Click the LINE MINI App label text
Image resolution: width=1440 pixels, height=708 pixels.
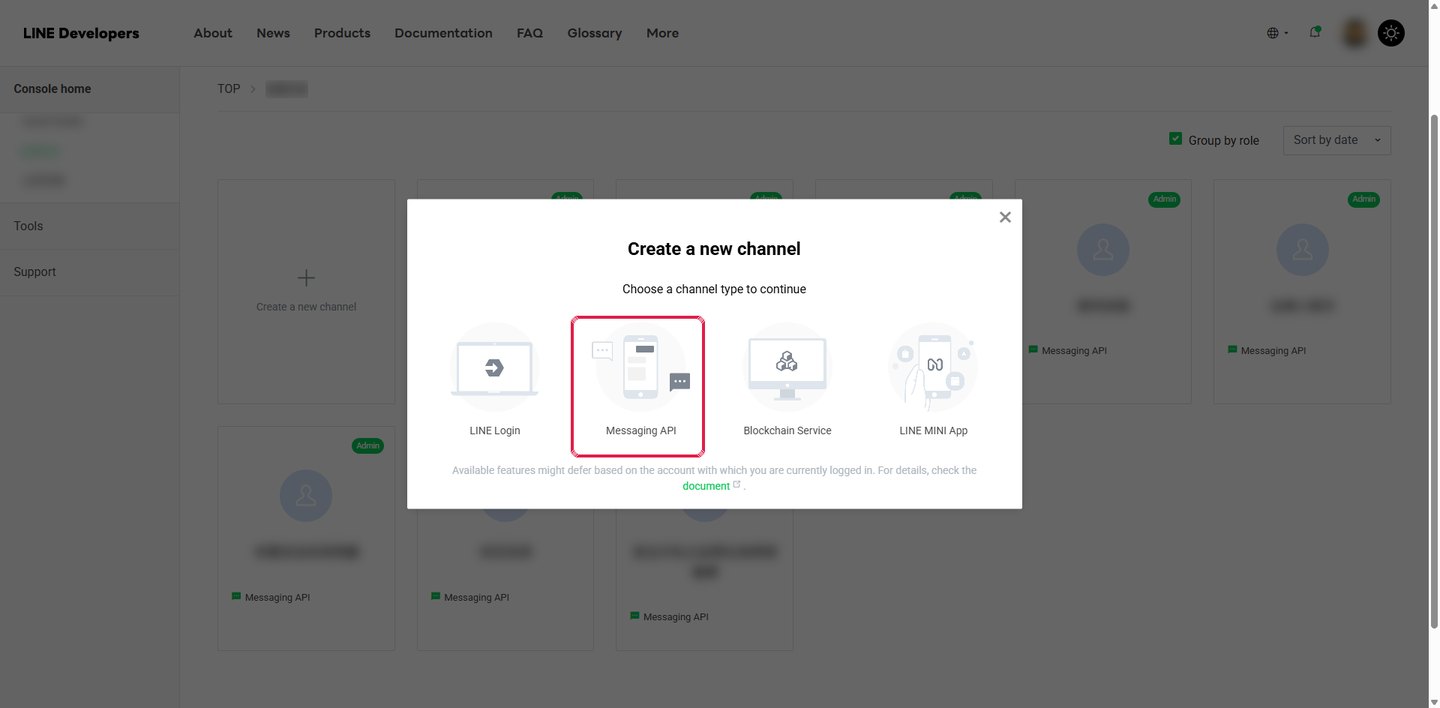click(x=933, y=431)
